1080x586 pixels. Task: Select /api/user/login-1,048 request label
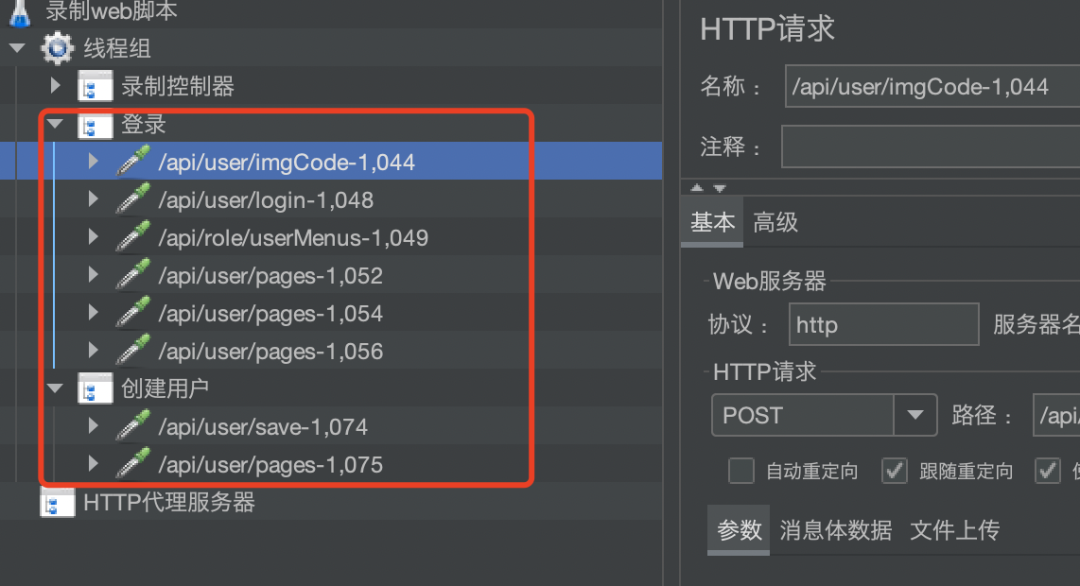[x=266, y=200]
